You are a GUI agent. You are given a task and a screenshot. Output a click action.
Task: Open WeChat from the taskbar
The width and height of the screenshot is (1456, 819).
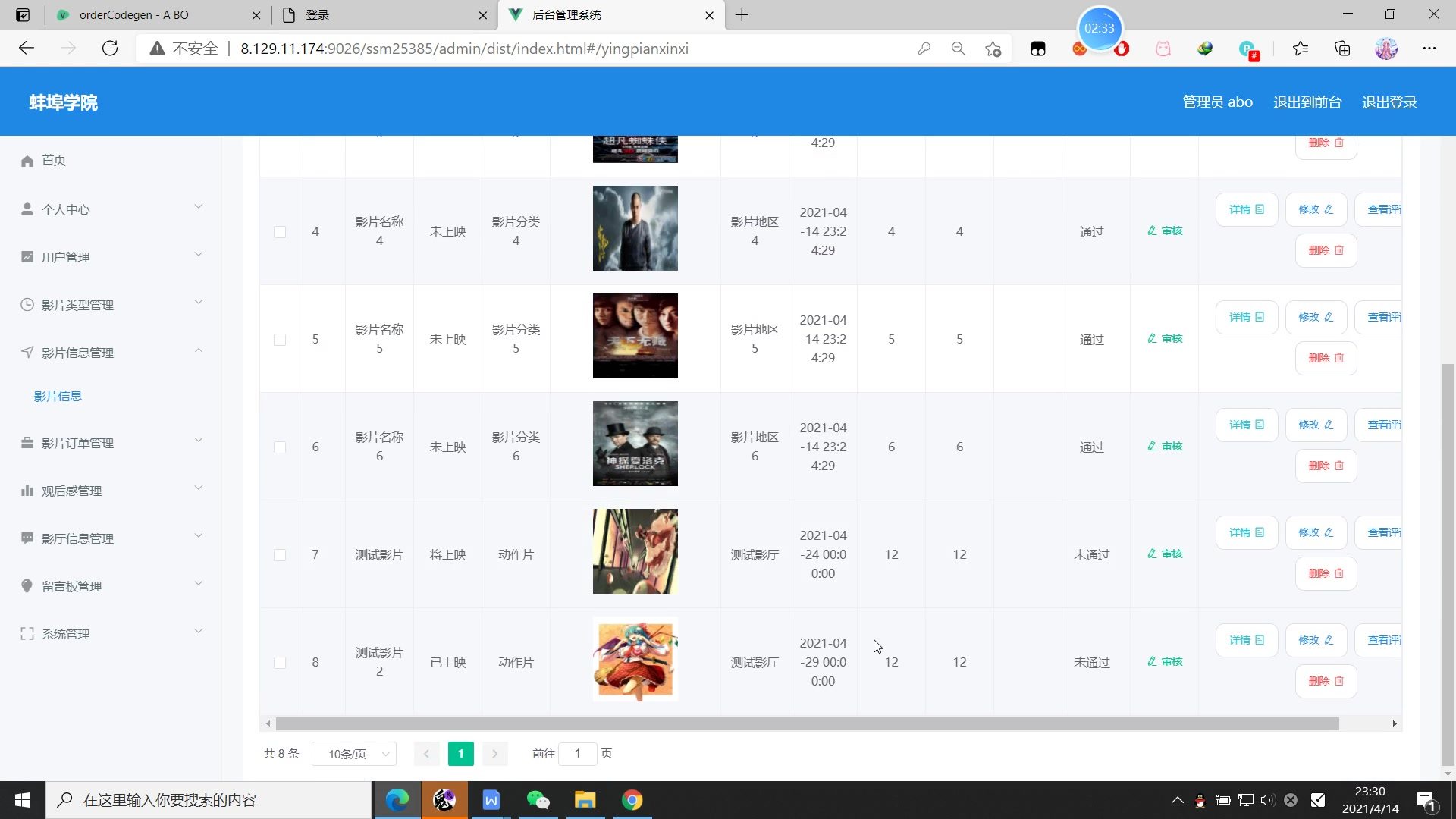point(538,800)
